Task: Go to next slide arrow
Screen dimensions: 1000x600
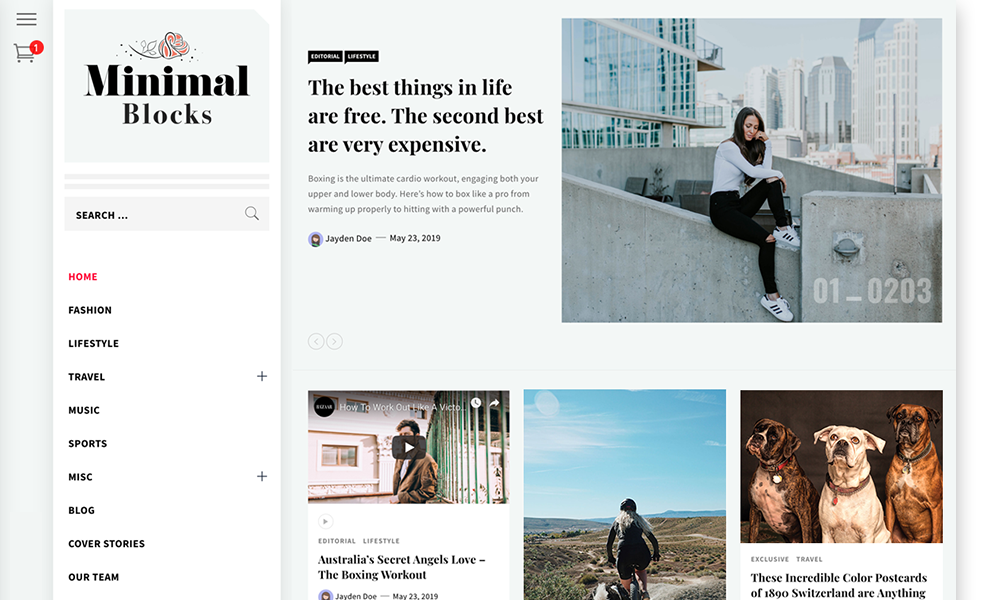Action: coord(334,342)
